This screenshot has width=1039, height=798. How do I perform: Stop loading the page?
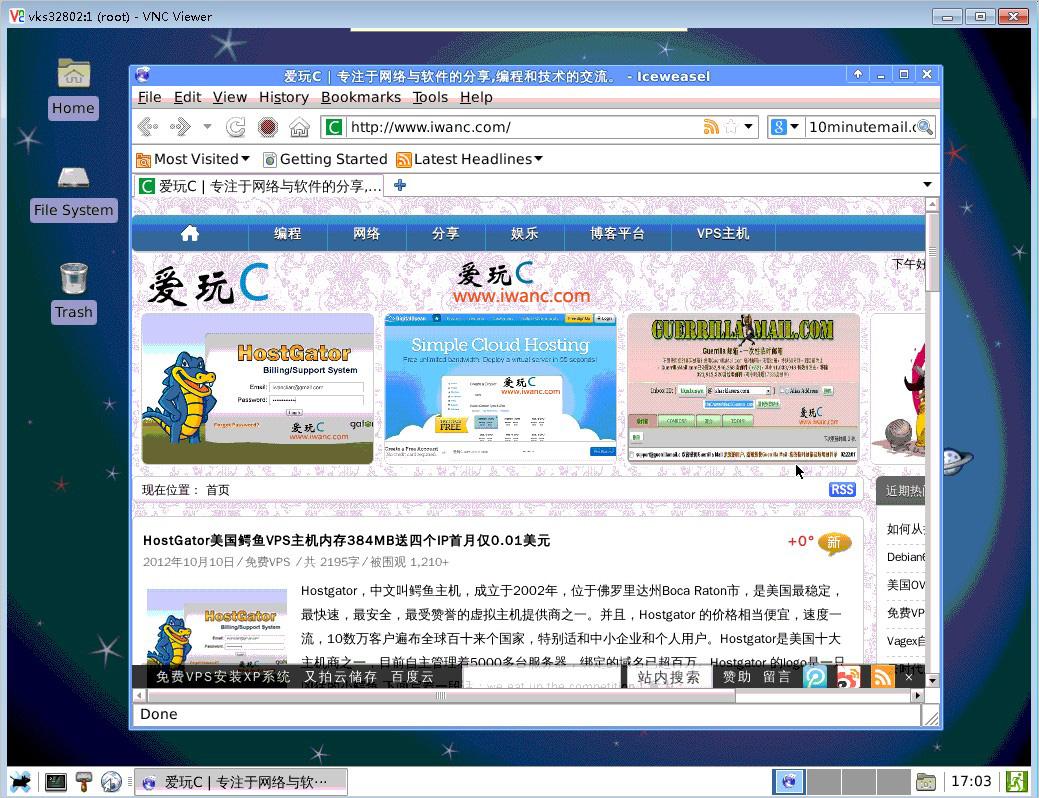point(268,127)
